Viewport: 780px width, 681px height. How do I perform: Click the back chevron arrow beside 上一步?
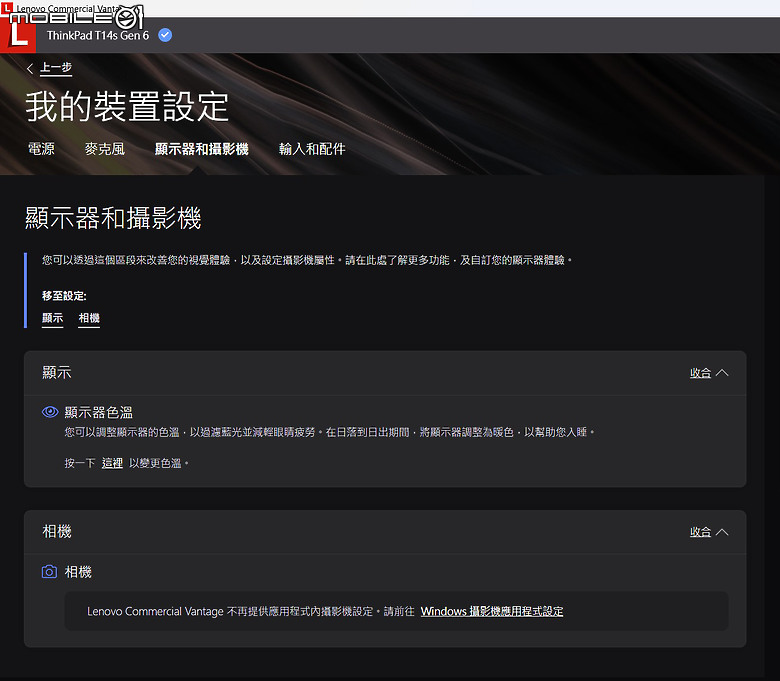[x=30, y=69]
